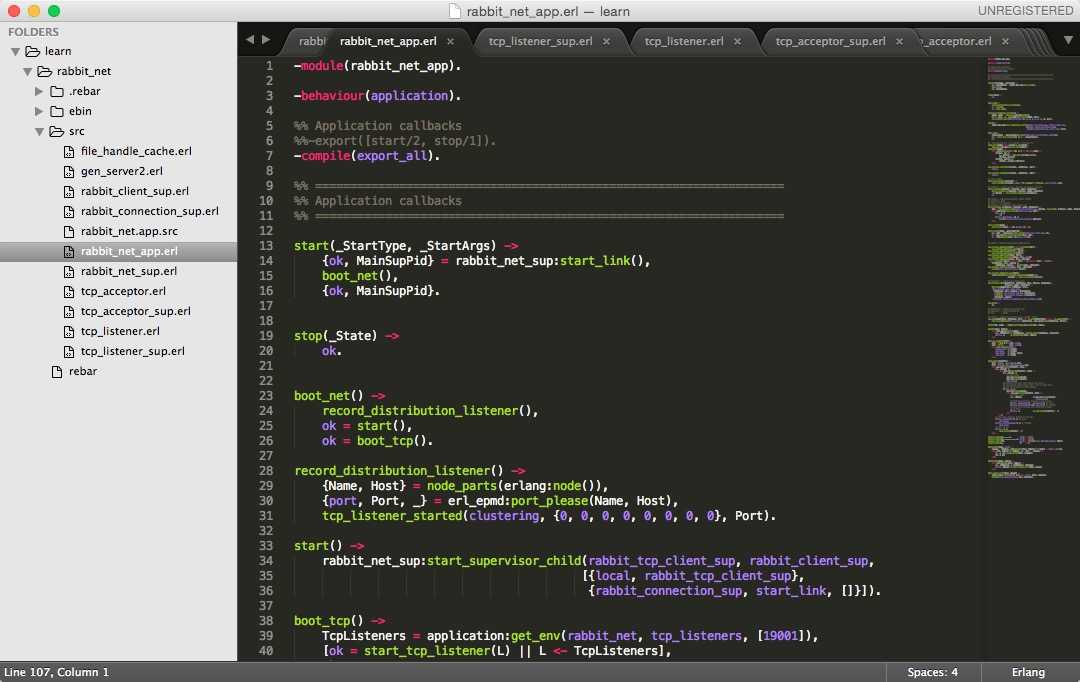Collapse the src folder

39,132
